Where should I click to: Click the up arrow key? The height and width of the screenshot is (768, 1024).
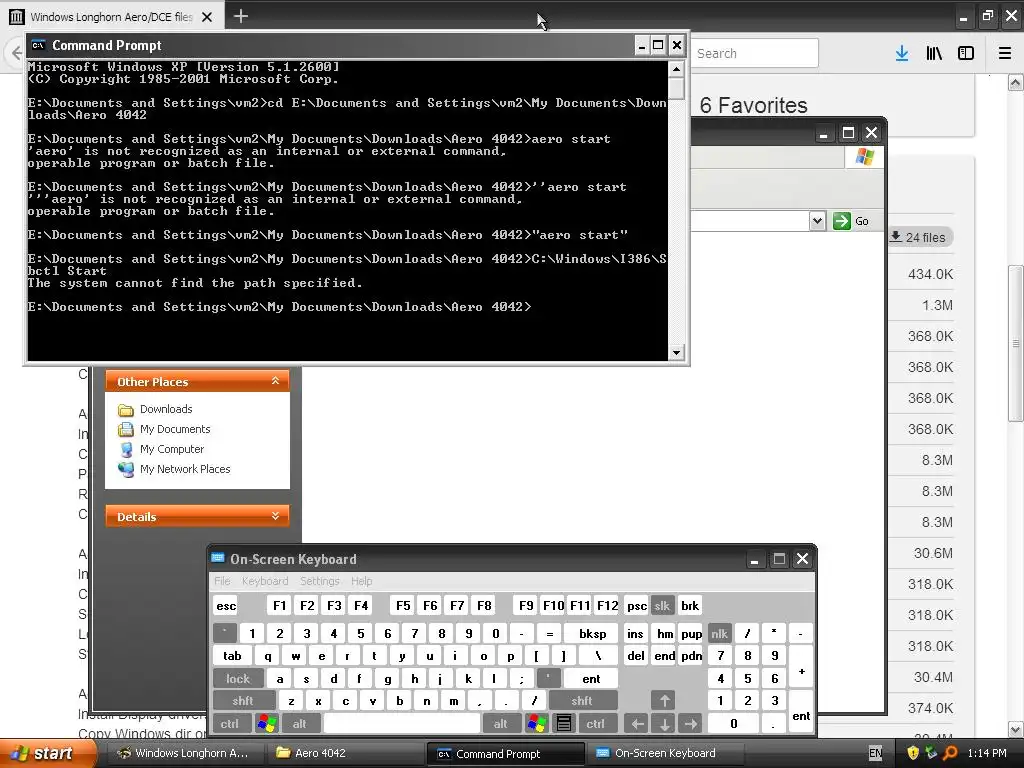pos(664,701)
